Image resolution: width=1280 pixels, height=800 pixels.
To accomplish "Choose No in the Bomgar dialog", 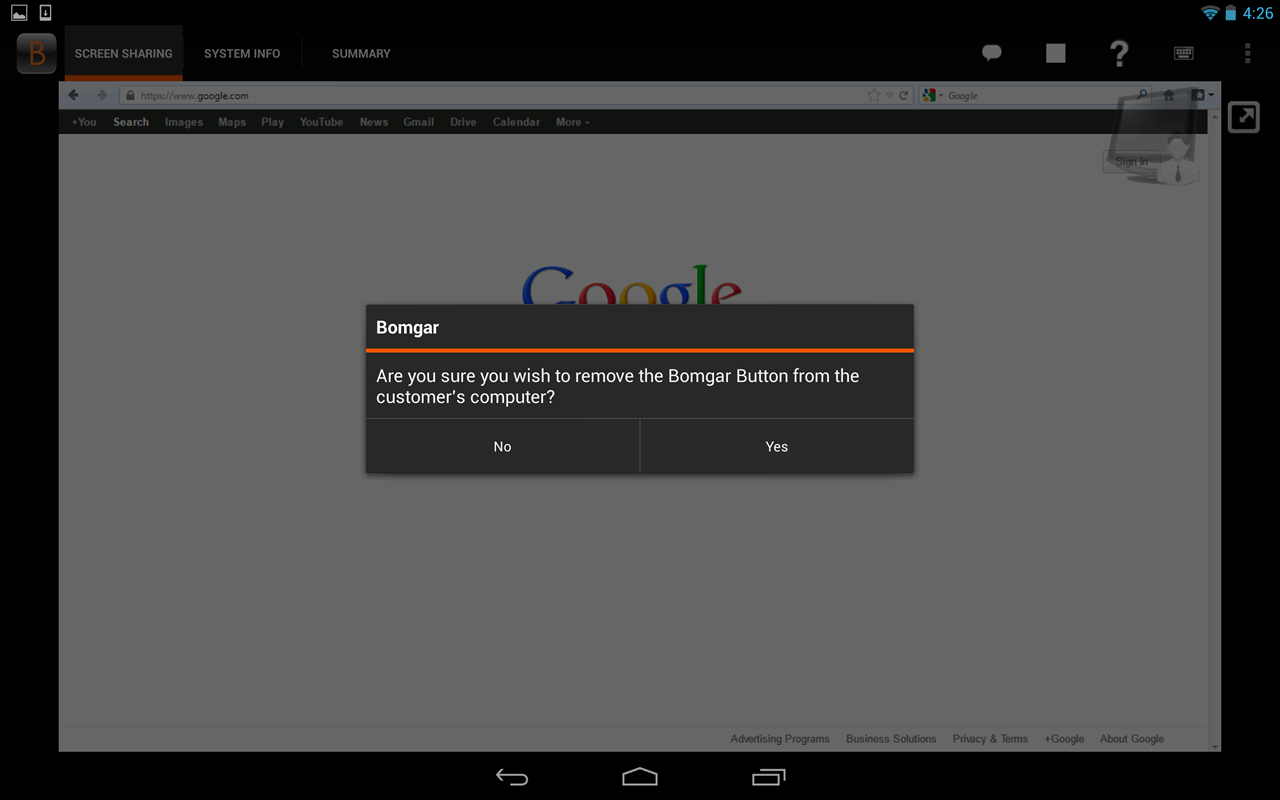I will pos(502,446).
